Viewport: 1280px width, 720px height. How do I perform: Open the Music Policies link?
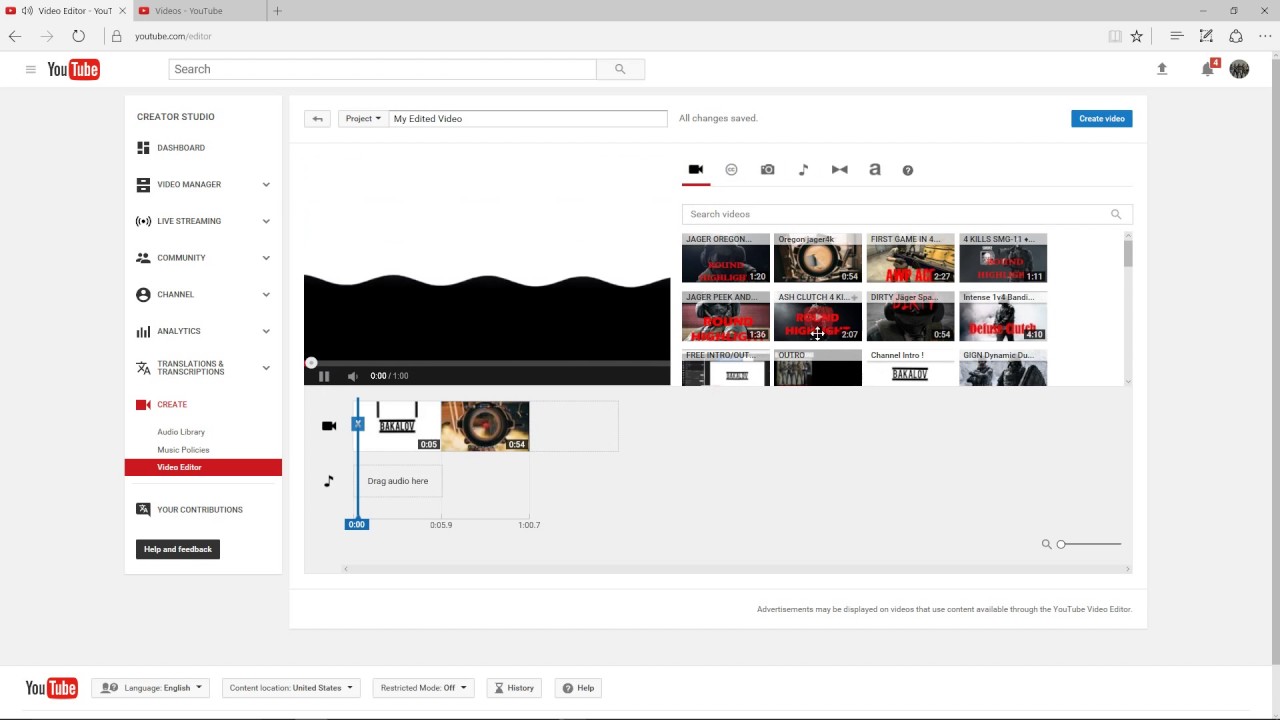(183, 450)
